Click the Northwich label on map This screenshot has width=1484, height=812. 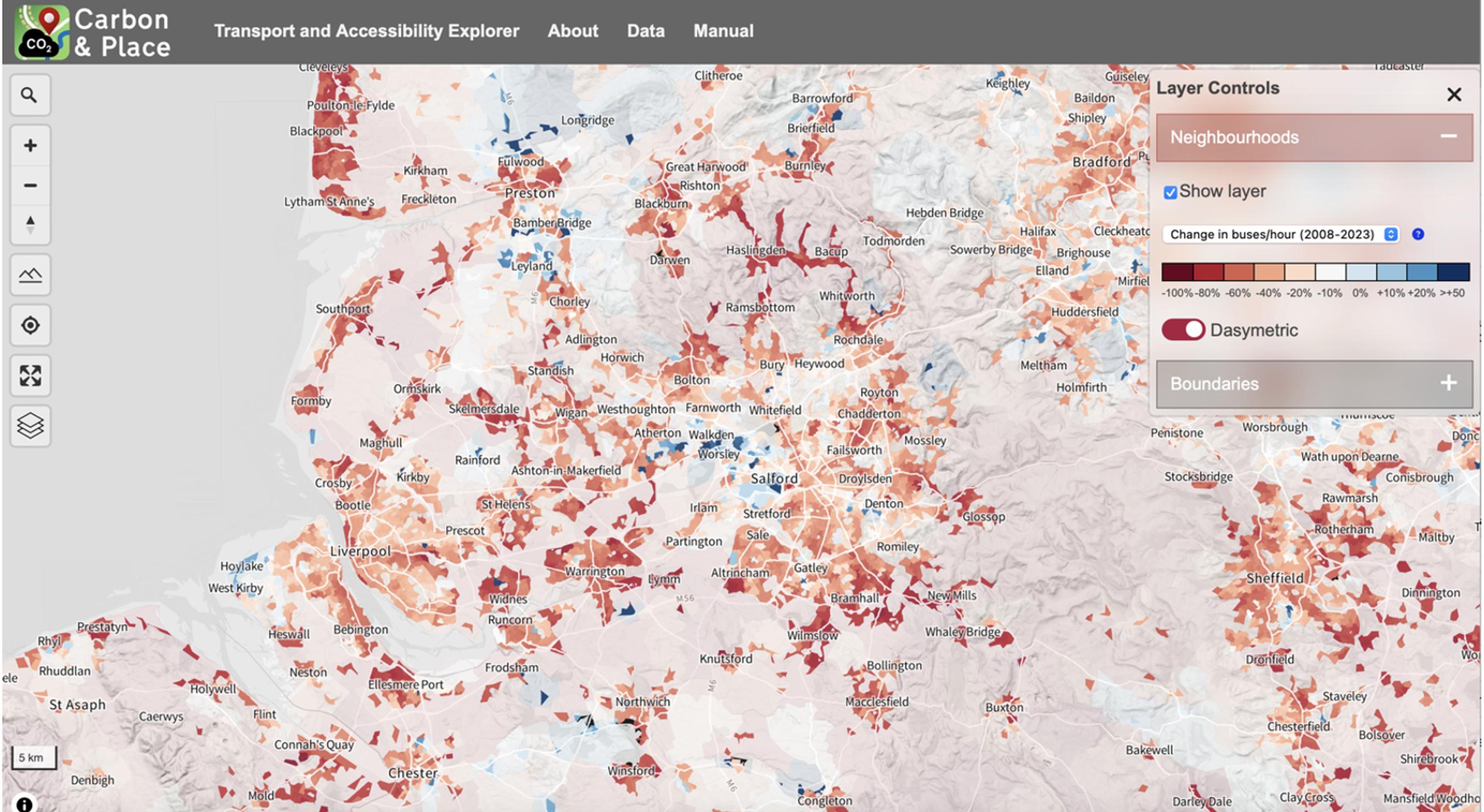tap(642, 702)
